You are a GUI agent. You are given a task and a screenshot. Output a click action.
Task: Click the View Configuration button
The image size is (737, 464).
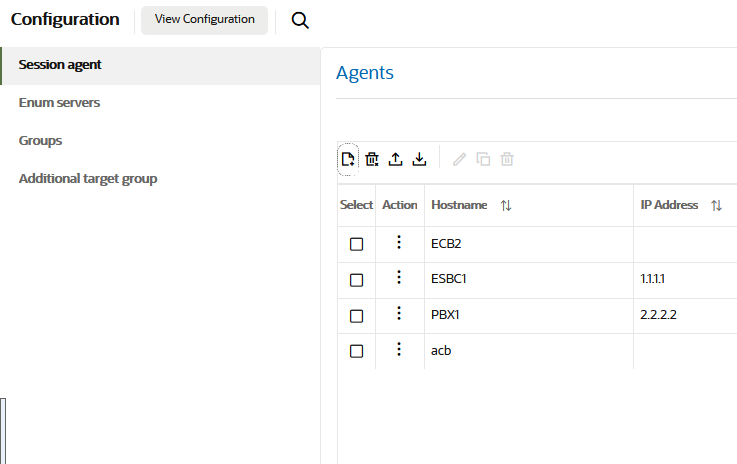tap(204, 19)
